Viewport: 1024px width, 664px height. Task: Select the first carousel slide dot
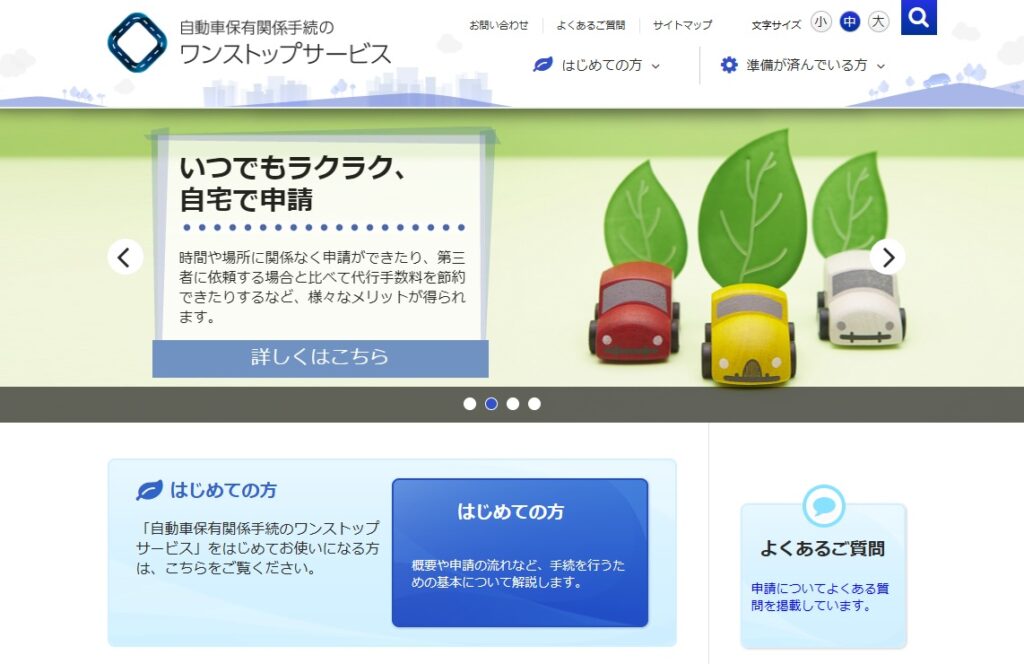[x=470, y=404]
